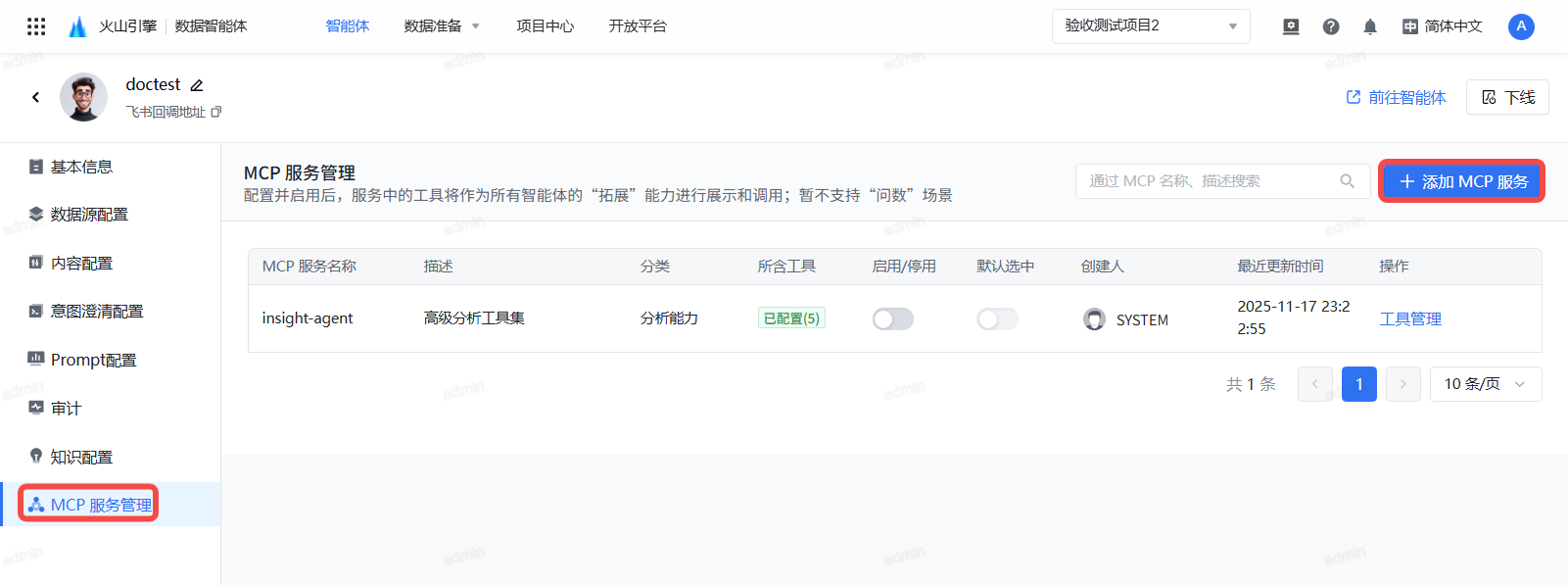Click the 下线 button

1507,97
